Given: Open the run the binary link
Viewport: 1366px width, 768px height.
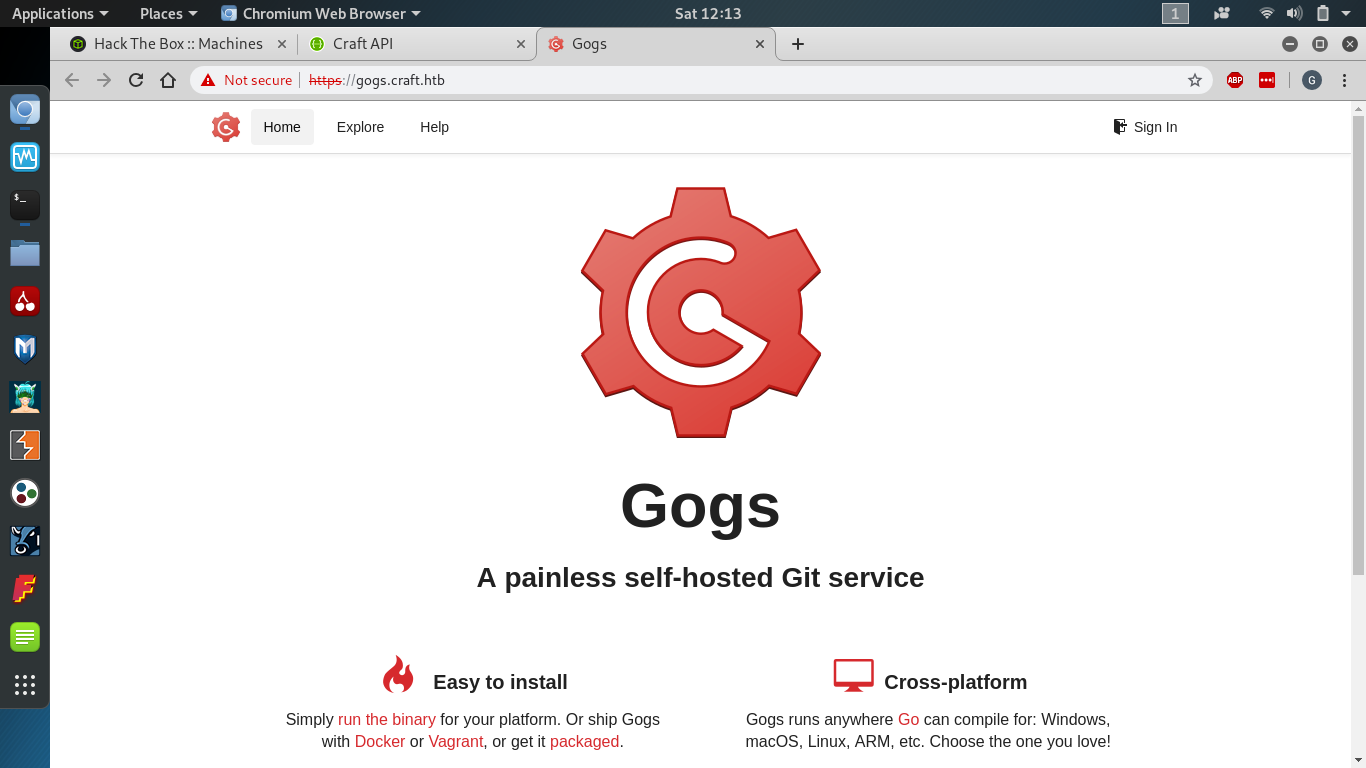Looking at the screenshot, I should pos(386,719).
